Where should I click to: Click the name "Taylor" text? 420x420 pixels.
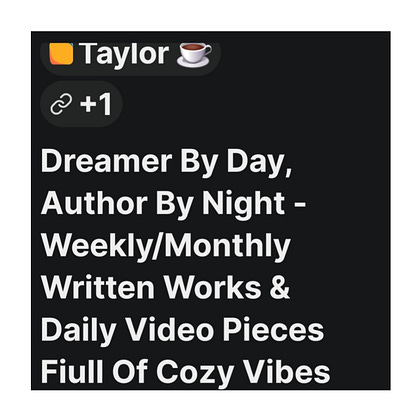[124, 54]
